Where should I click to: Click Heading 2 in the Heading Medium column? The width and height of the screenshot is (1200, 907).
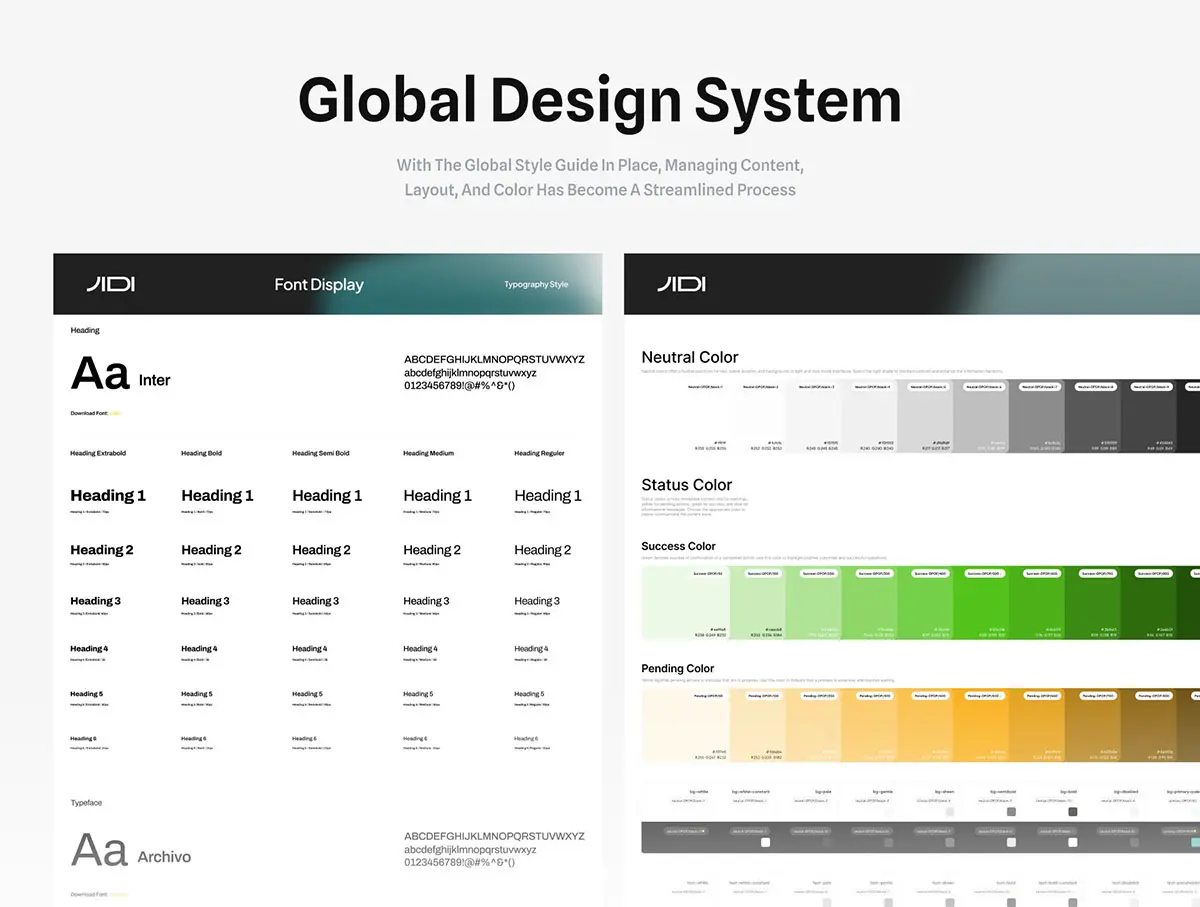point(432,550)
